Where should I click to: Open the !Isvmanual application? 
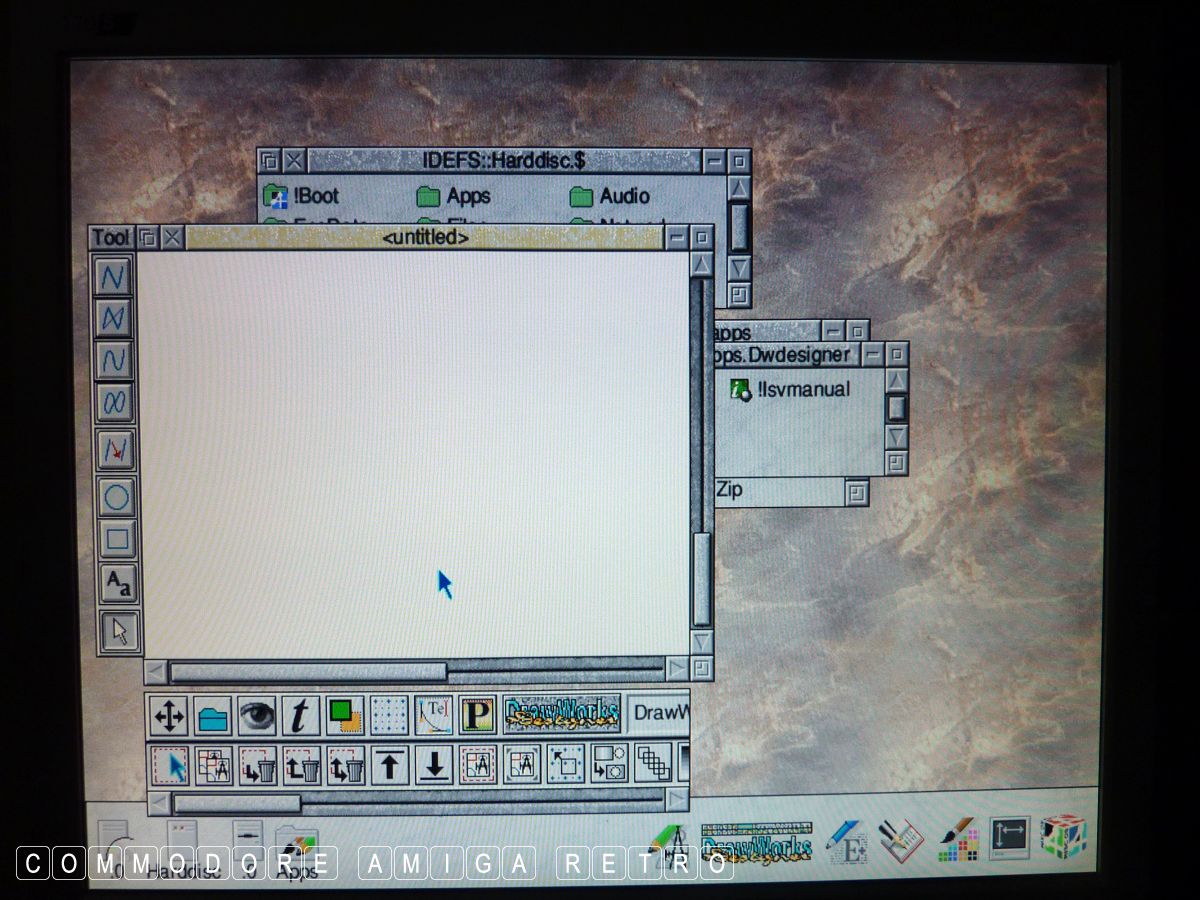[x=790, y=389]
